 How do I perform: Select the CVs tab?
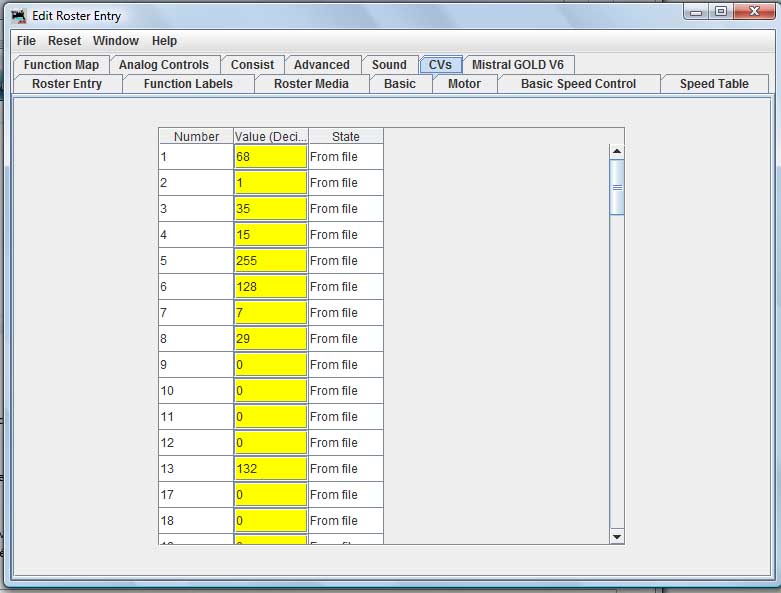440,65
